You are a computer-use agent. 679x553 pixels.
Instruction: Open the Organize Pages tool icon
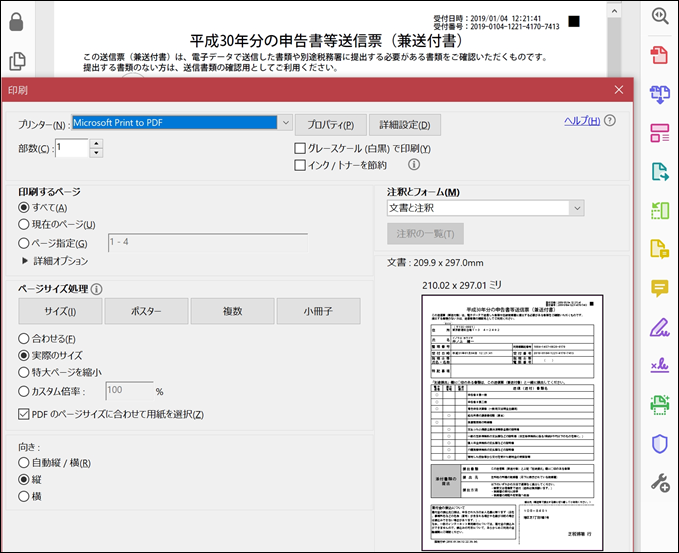660,133
